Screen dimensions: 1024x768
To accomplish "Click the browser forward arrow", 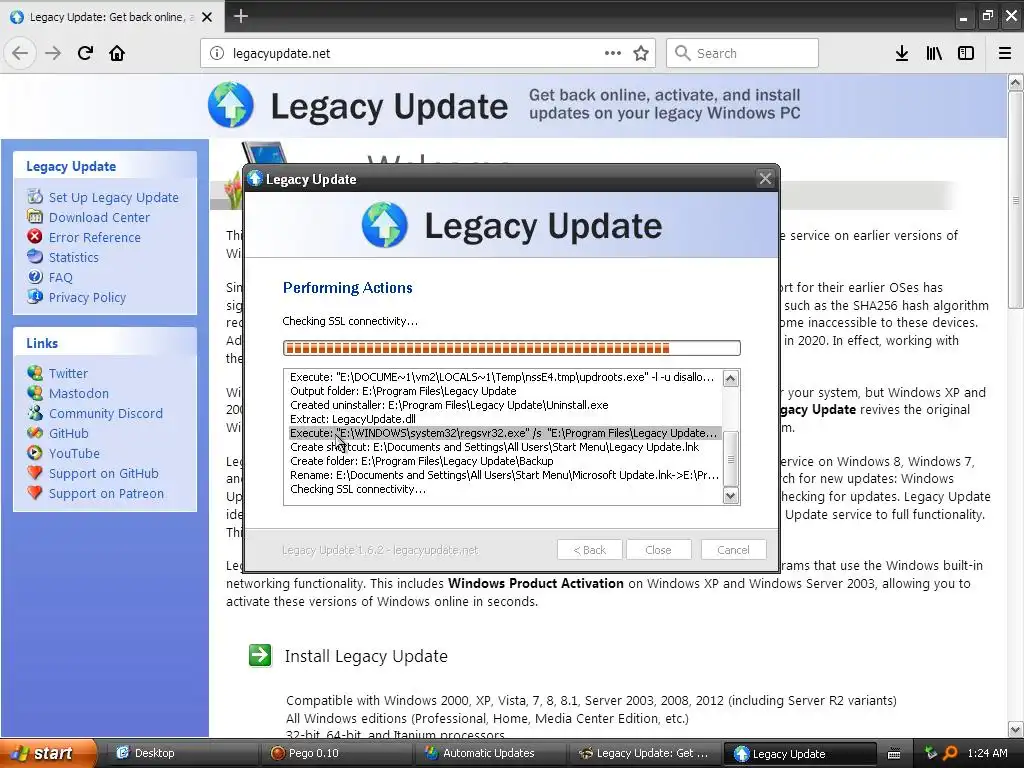I will 53,53.
